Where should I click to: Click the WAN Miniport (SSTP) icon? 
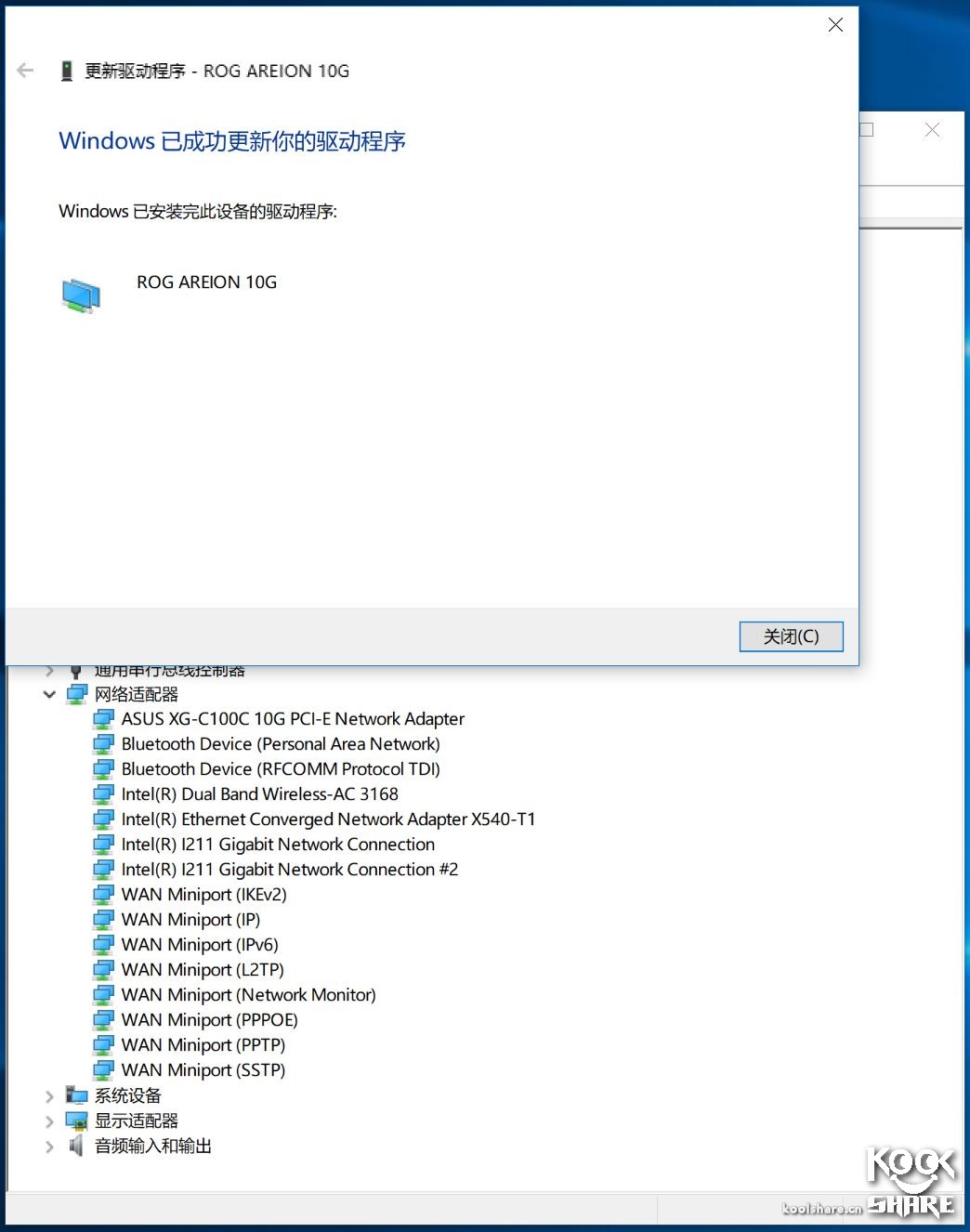(x=104, y=1070)
